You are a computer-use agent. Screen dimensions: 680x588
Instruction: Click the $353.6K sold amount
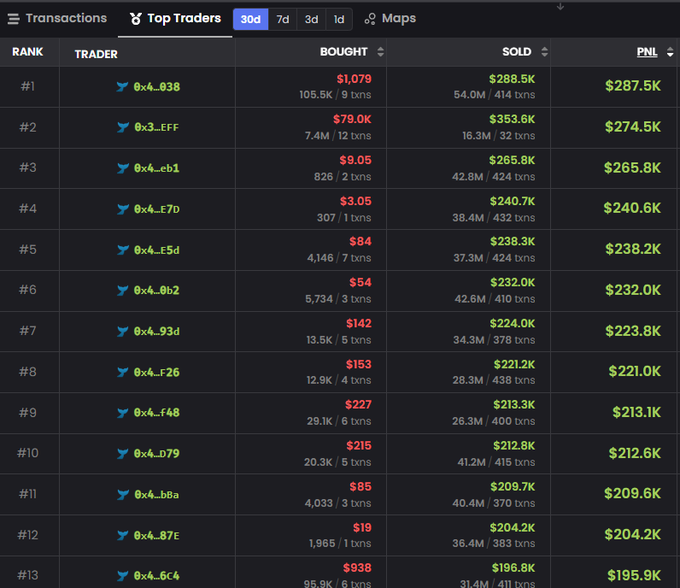pos(512,119)
